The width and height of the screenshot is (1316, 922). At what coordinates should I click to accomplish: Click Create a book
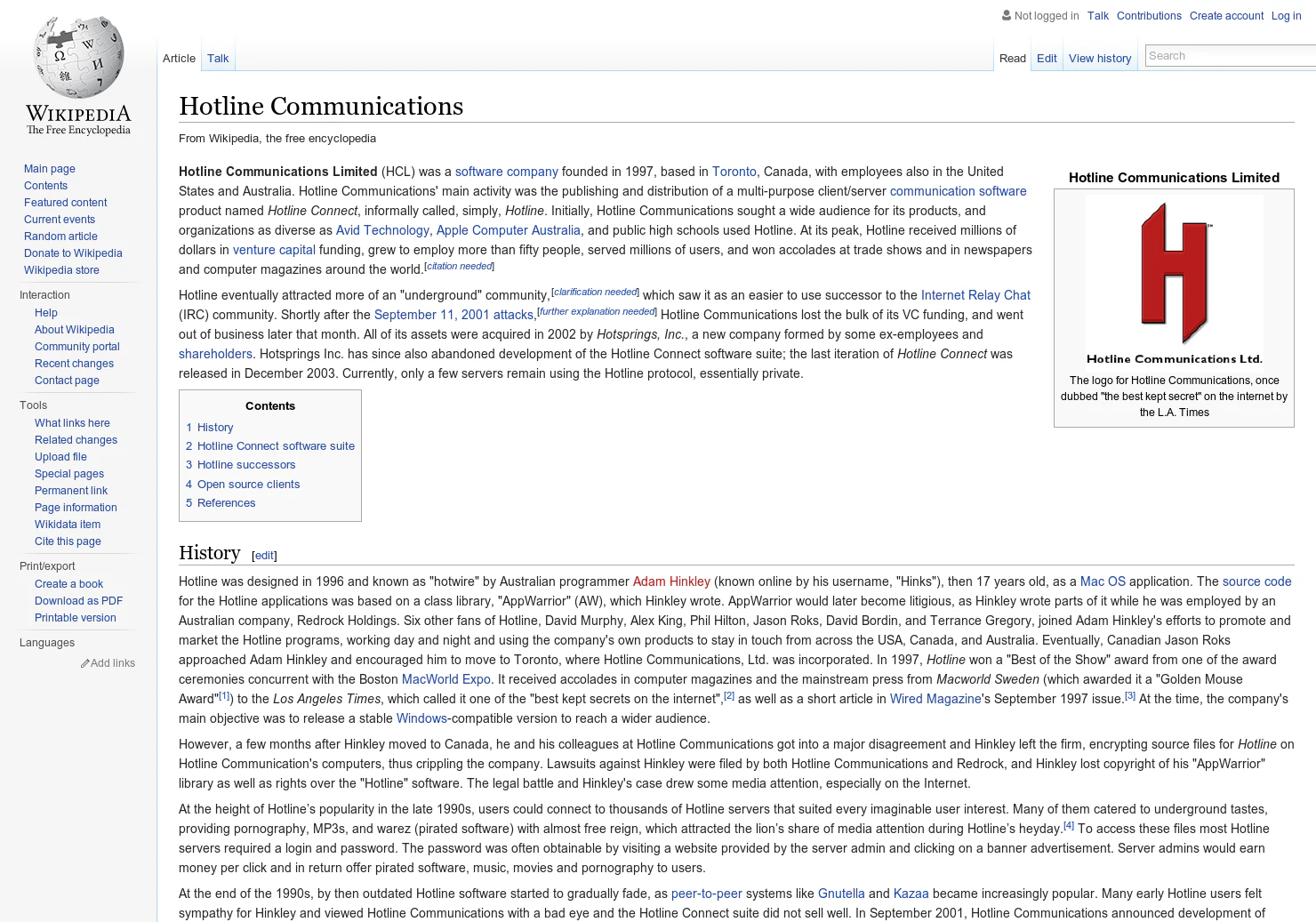pos(68,584)
